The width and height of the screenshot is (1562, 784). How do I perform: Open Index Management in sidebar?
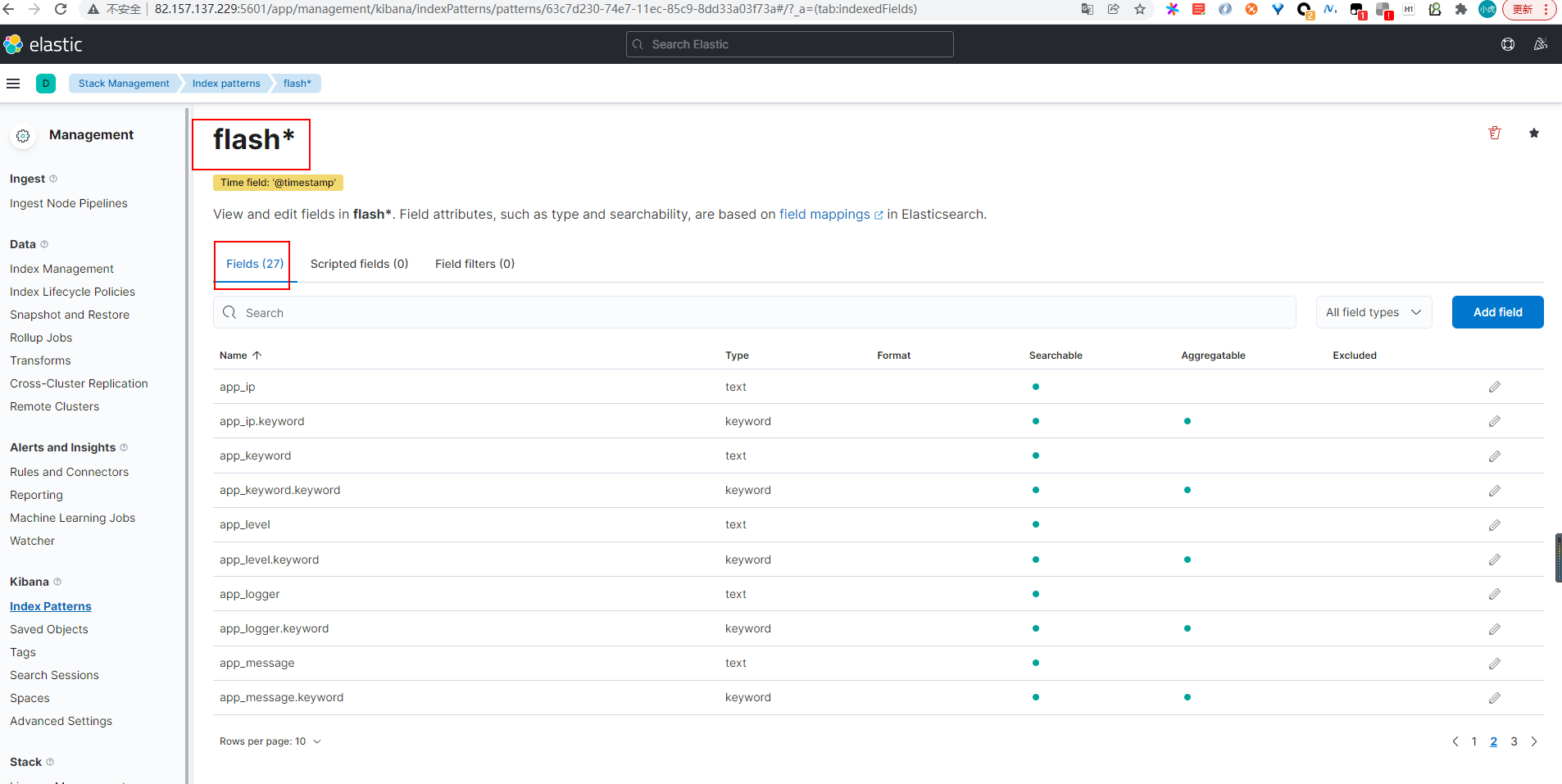tap(61, 269)
